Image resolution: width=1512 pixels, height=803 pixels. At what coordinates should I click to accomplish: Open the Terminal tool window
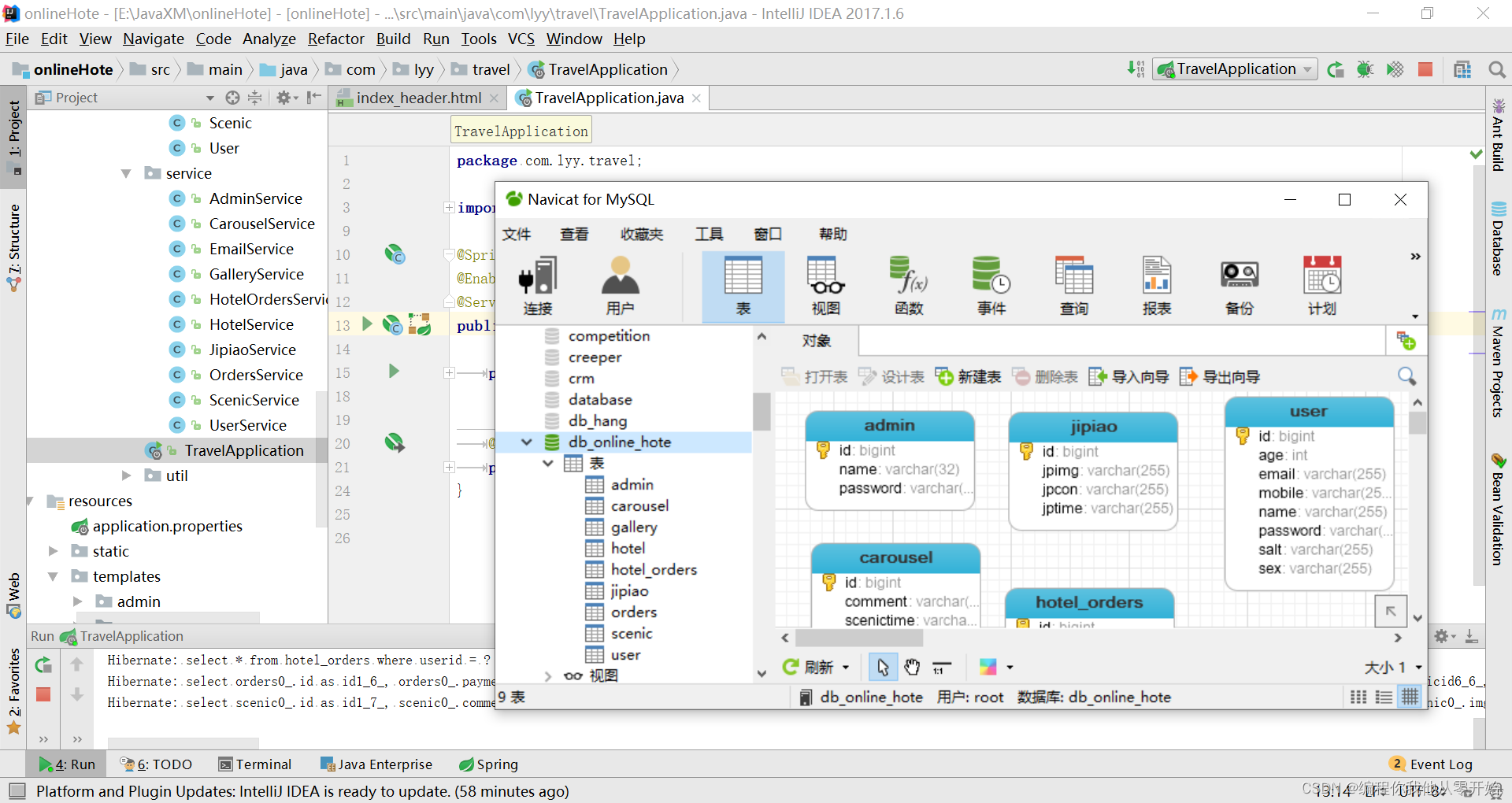[254, 764]
